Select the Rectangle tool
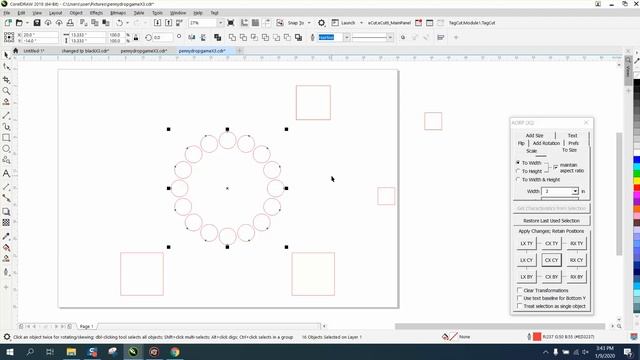The height and width of the screenshot is (360, 640). click(x=6, y=138)
